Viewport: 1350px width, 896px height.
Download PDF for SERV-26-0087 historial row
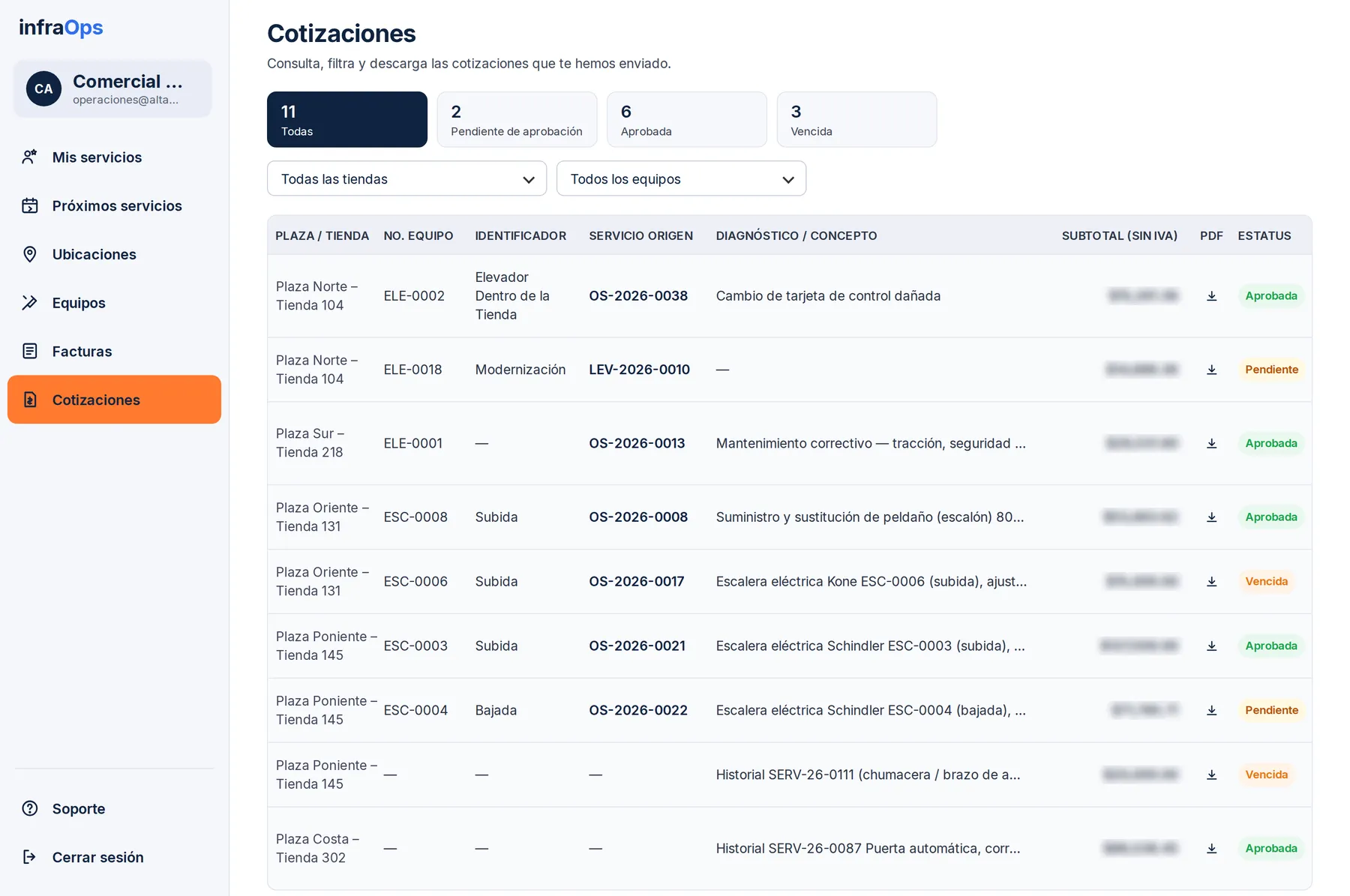point(1211,849)
